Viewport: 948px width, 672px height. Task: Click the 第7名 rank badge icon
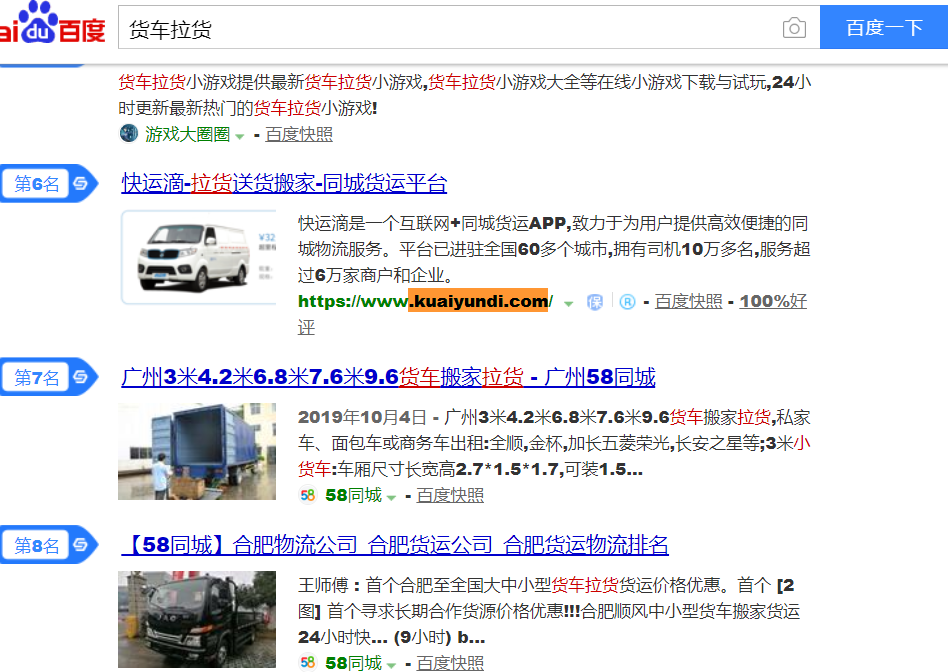click(x=49, y=377)
